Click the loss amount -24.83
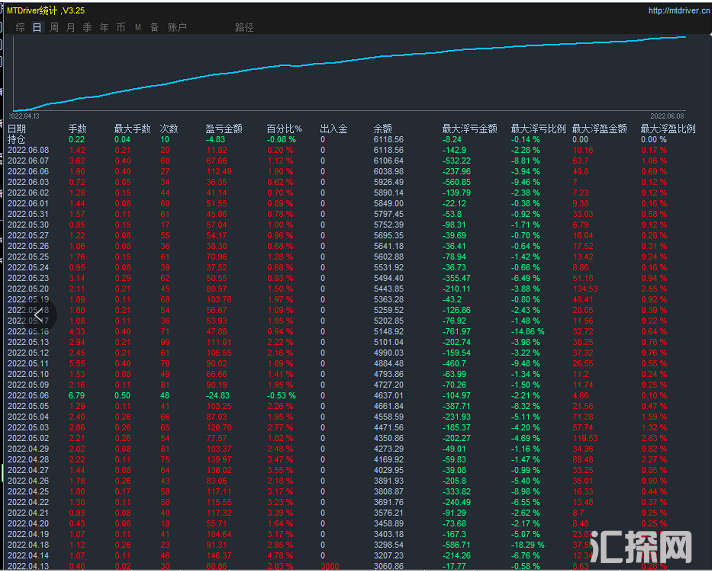This screenshot has width=712, height=571. coord(218,395)
